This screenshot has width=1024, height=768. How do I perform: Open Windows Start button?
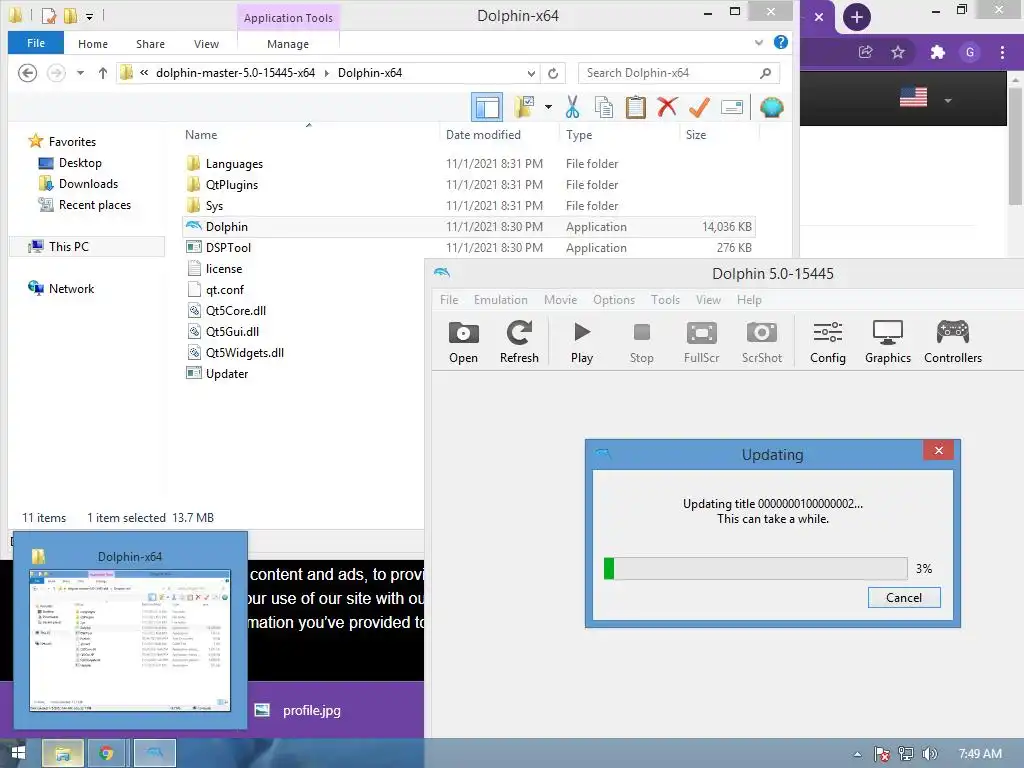pos(18,753)
